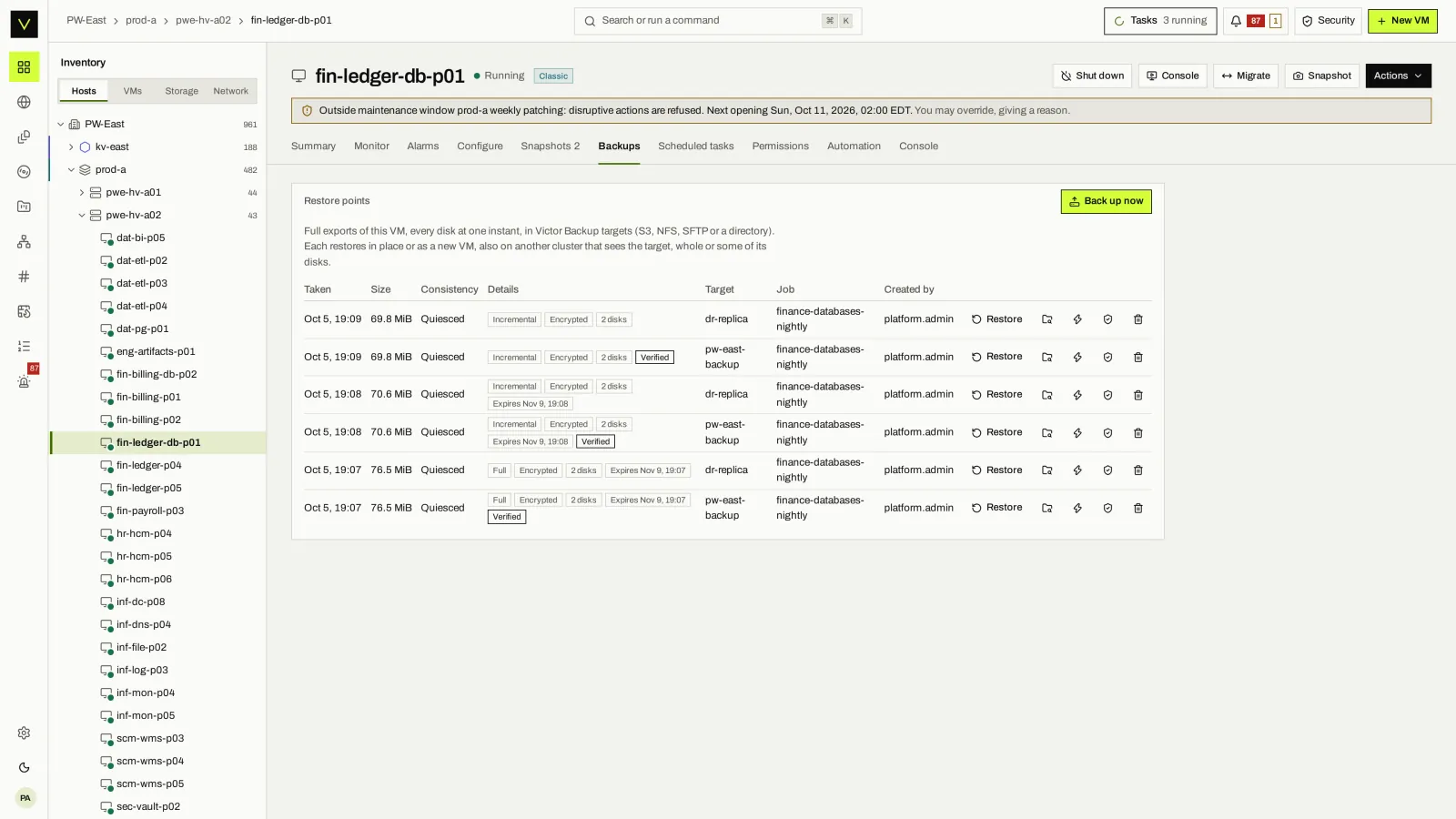Click the Migrate button
The height and width of the screenshot is (819, 1456).
(x=1246, y=76)
